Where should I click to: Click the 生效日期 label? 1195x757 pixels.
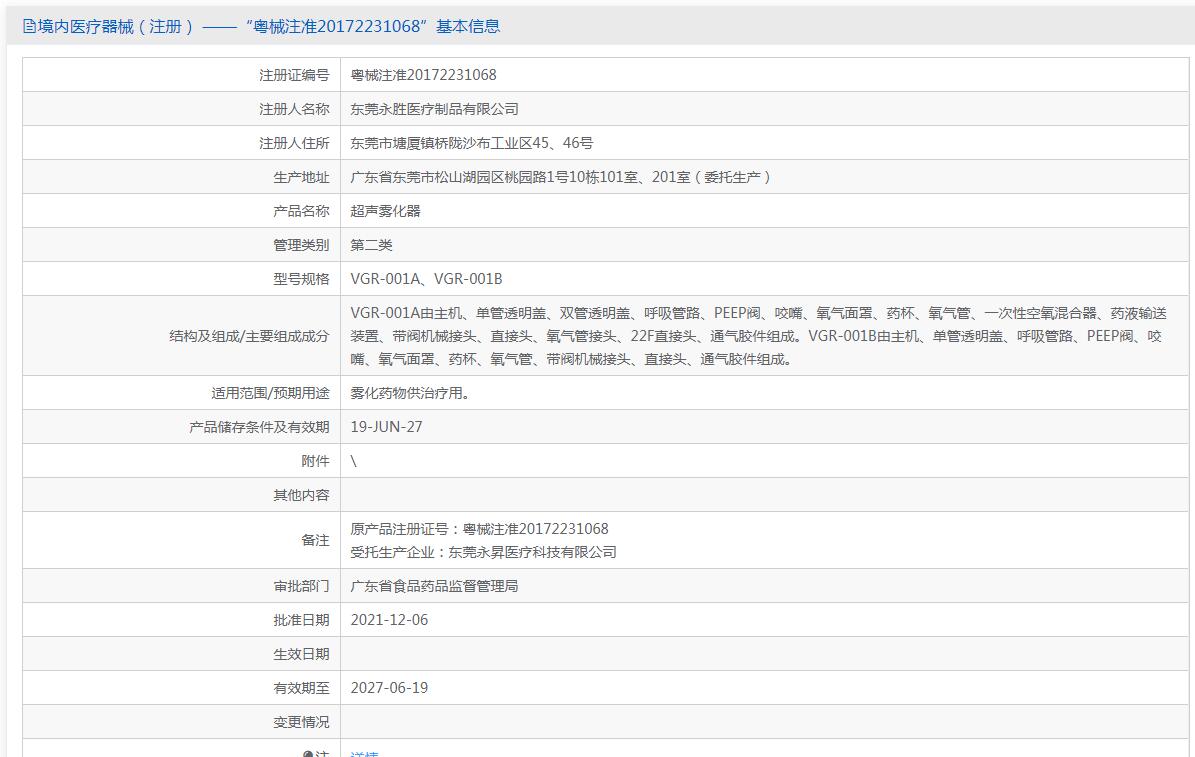[x=301, y=654]
